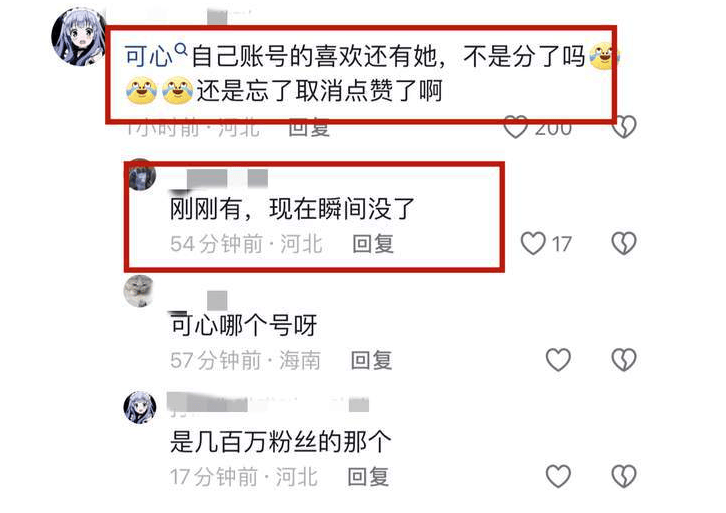The width and height of the screenshot is (726, 513).
Task: Like the comment with 17 likes
Action: coord(533,244)
